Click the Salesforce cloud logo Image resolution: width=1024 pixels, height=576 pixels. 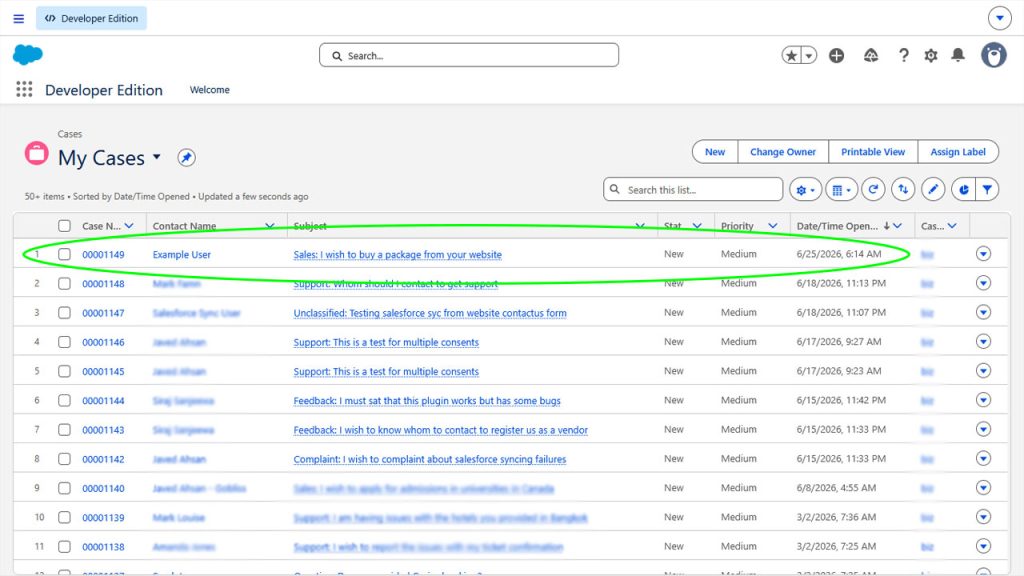(x=27, y=55)
